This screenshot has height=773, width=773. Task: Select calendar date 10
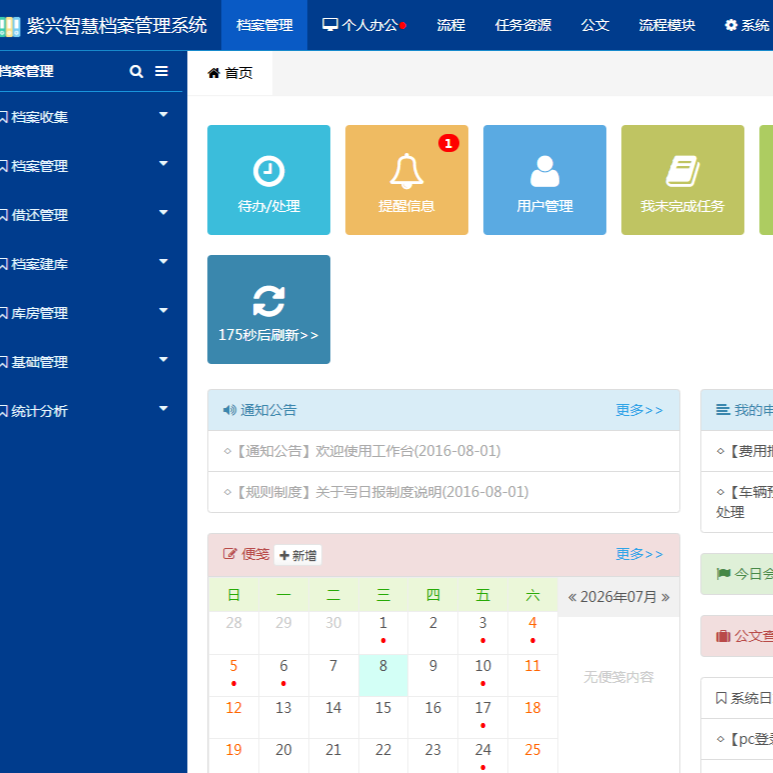[483, 675]
